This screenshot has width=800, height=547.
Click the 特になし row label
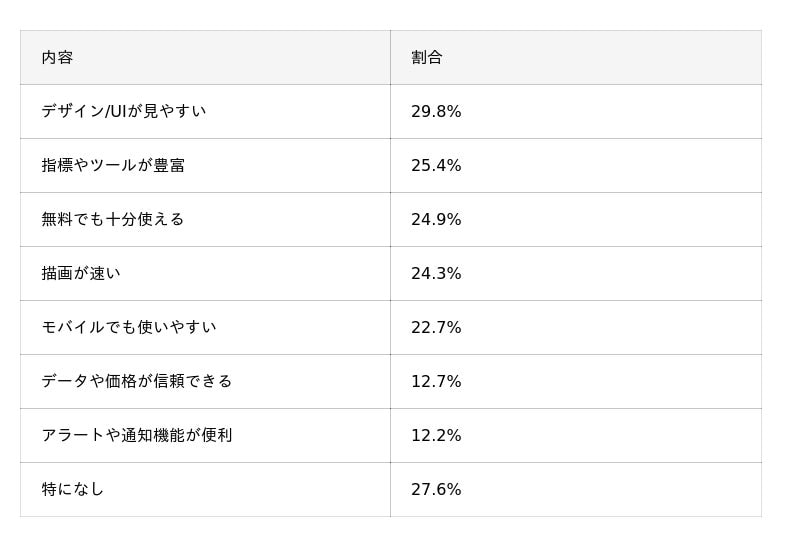(x=73, y=489)
